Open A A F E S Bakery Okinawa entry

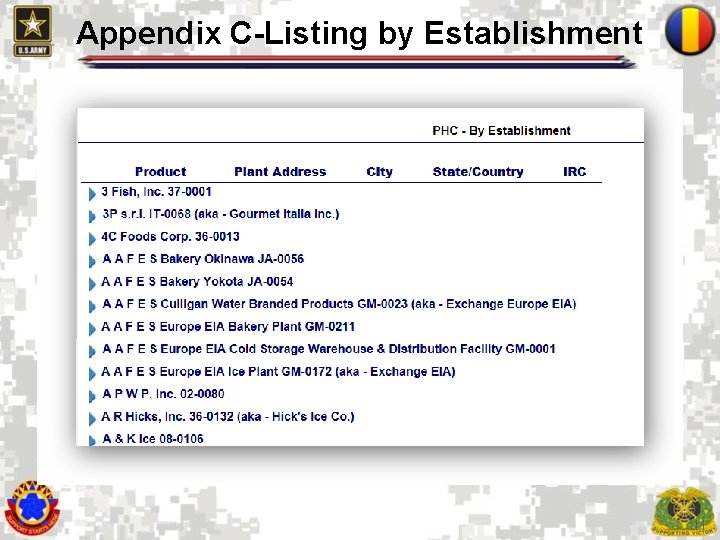coord(203,259)
